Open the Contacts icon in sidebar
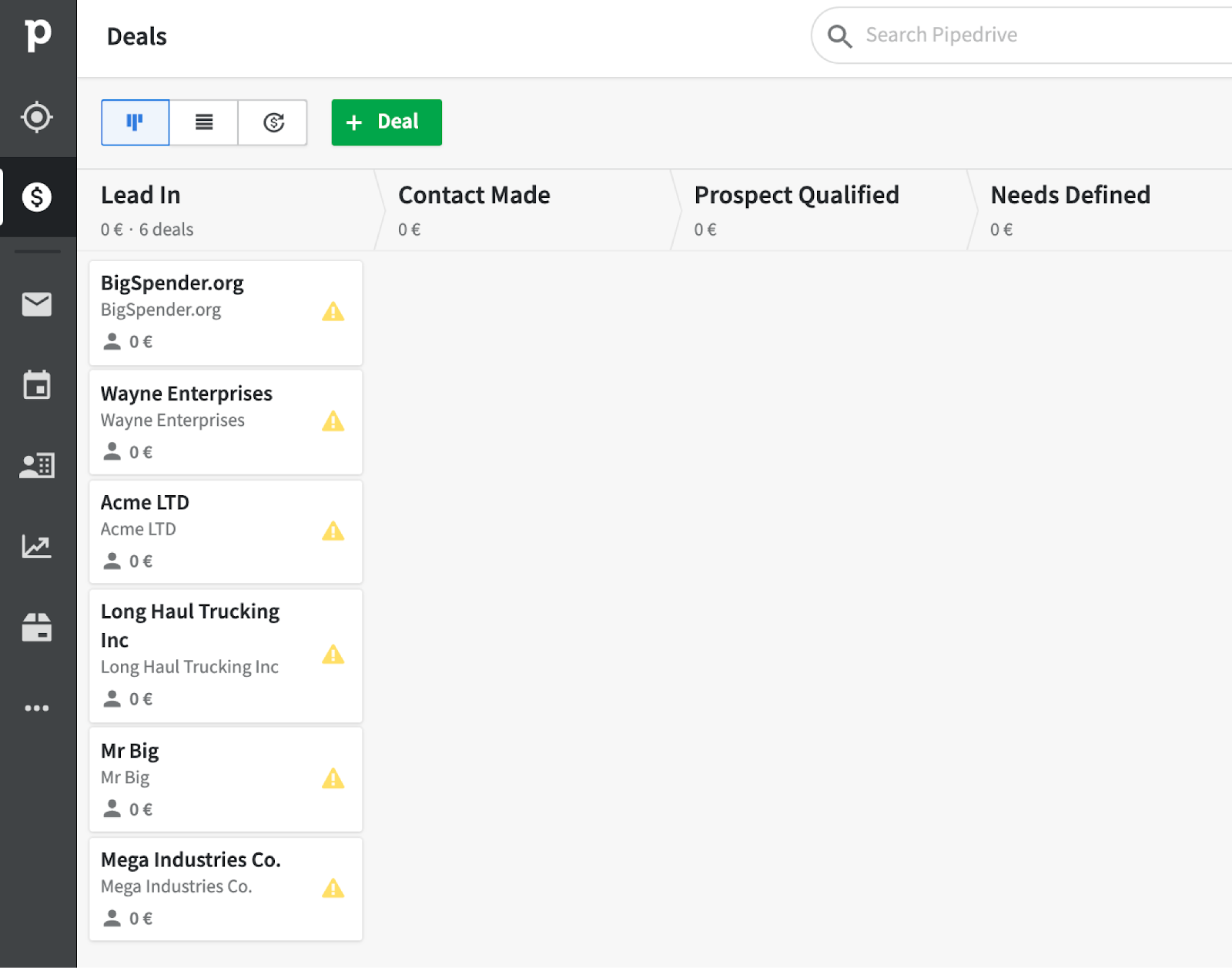Viewport: 1232px width, 968px height. (x=37, y=465)
